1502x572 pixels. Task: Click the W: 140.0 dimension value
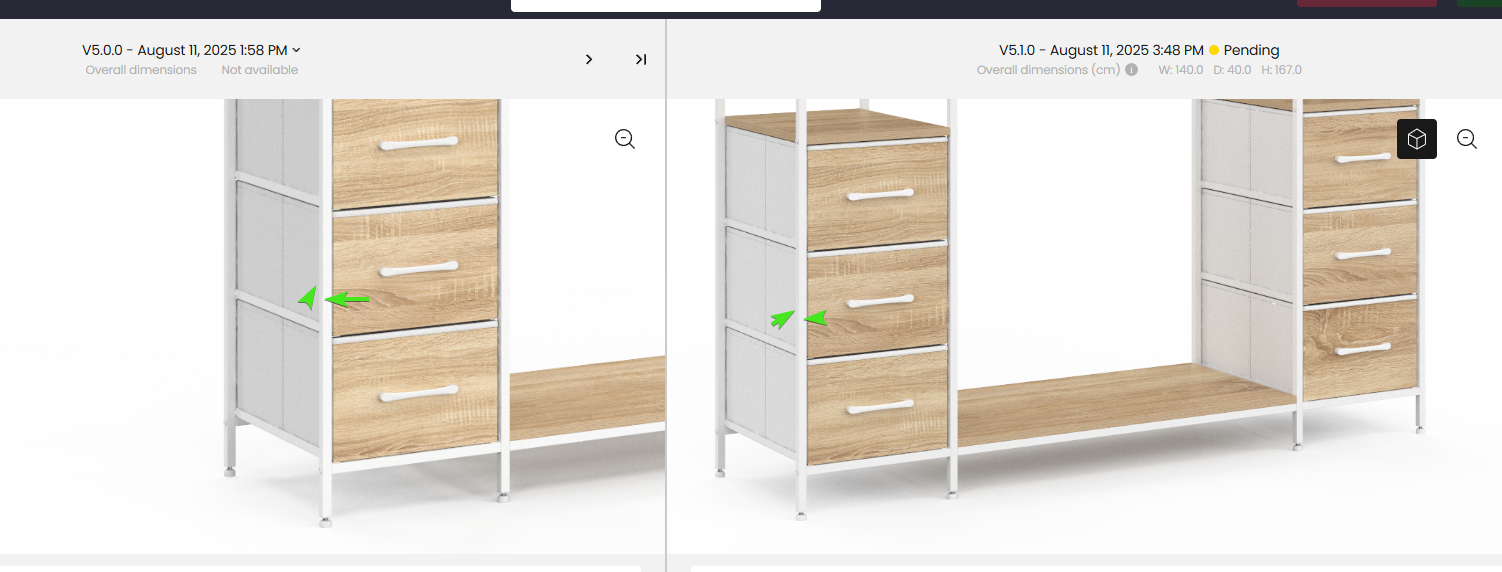coord(1180,70)
